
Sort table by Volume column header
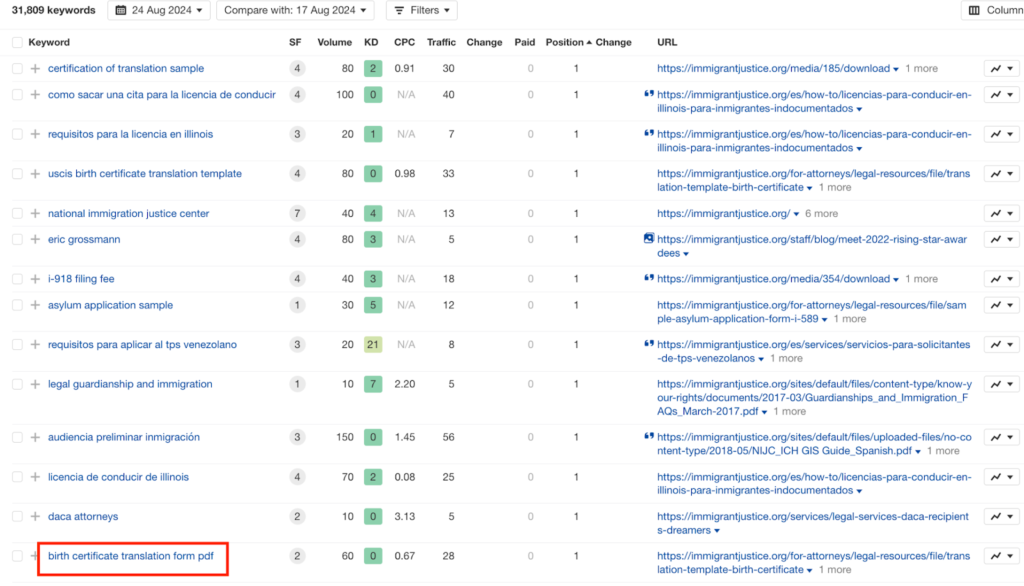[334, 43]
